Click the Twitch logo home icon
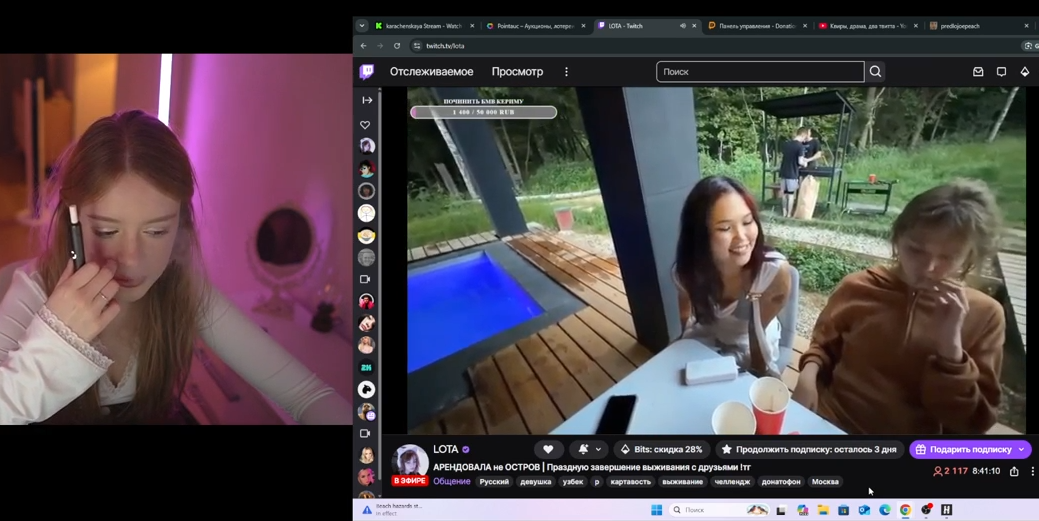Viewport: 1039px width, 521px height. pos(366,72)
